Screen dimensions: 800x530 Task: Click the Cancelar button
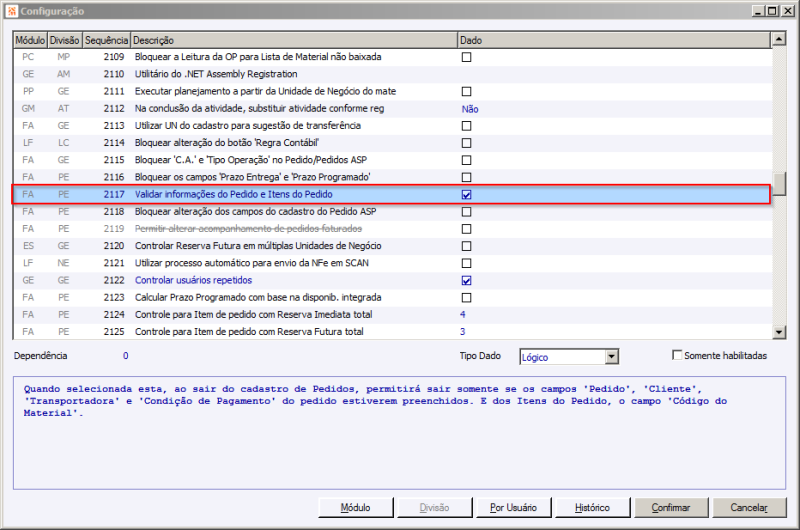point(749,508)
